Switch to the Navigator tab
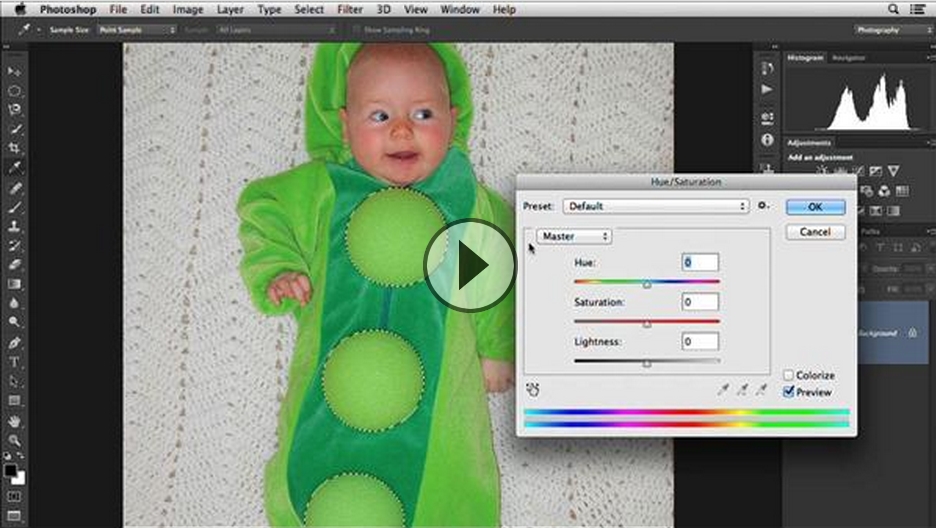Image resolution: width=936 pixels, height=528 pixels. [x=849, y=58]
